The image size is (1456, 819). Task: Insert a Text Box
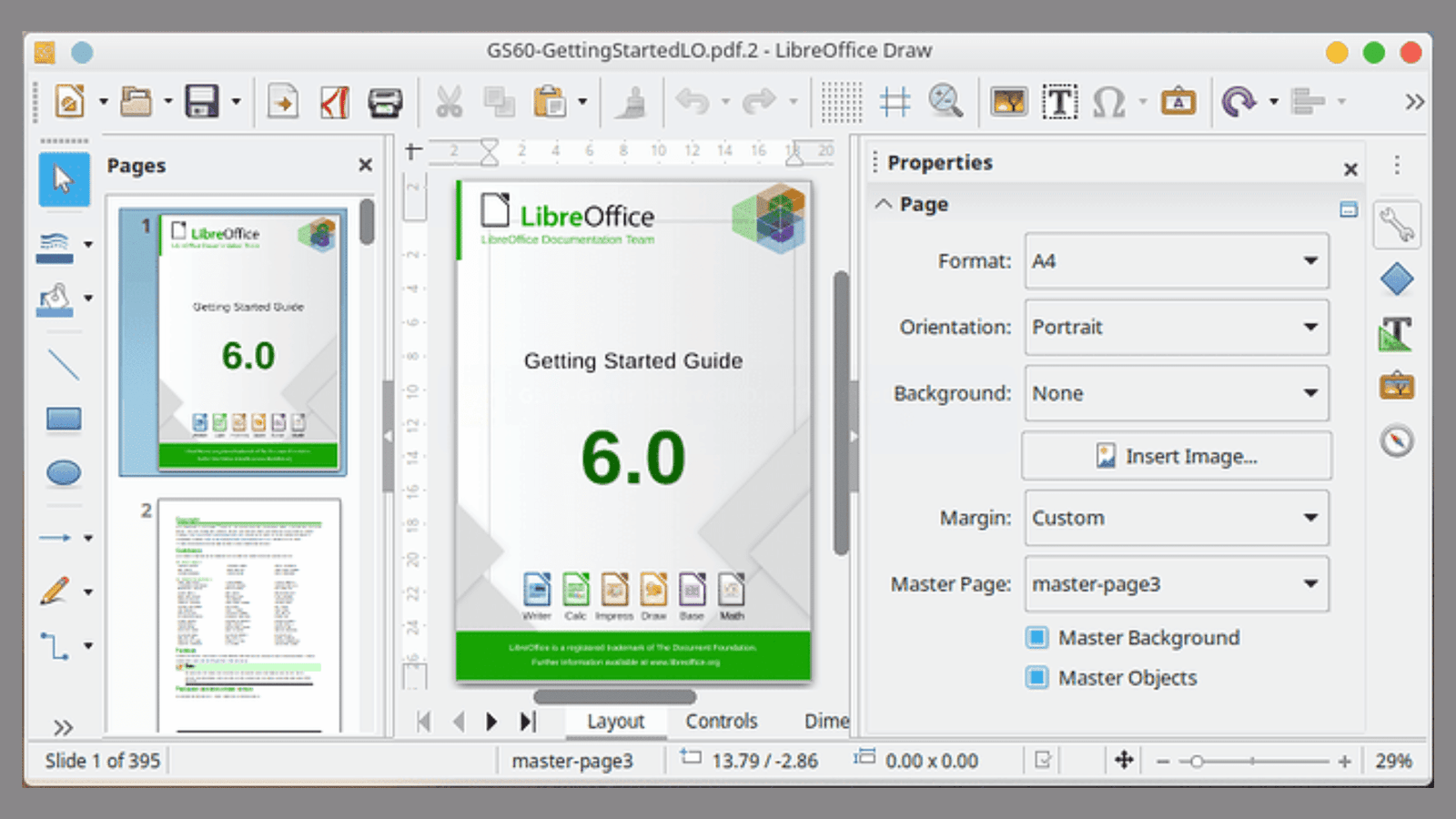pyautogui.click(x=1059, y=102)
